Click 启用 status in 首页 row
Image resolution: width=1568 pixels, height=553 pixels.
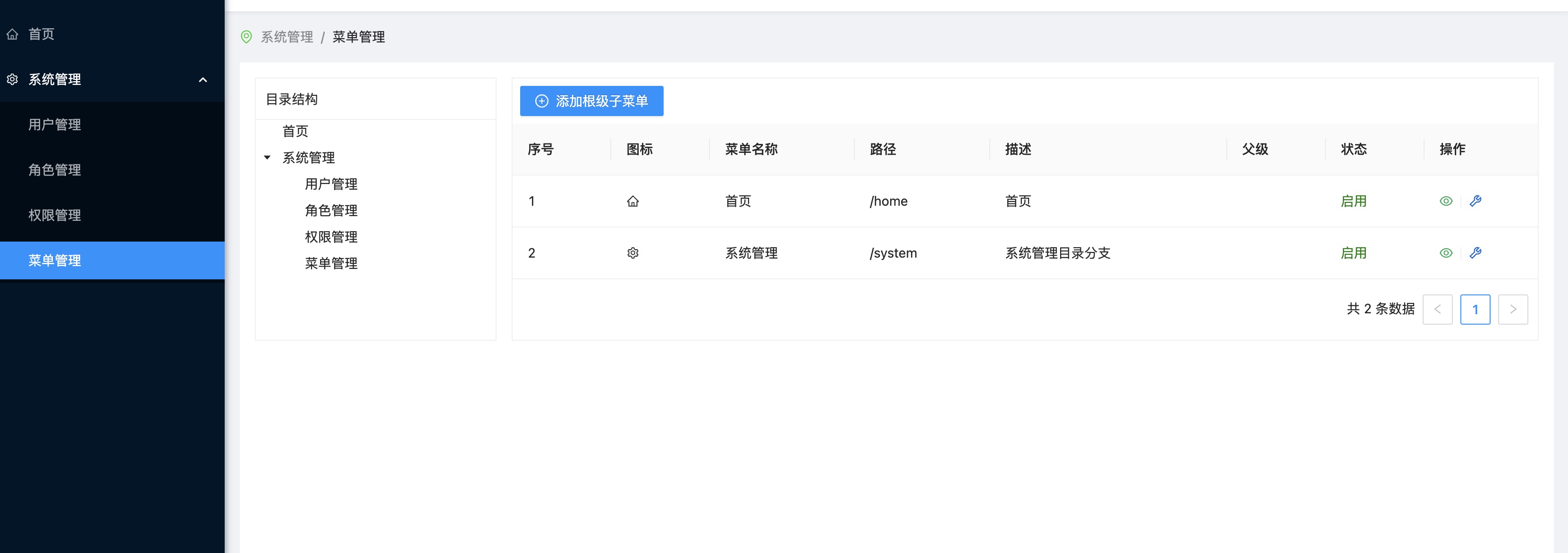(x=1354, y=201)
